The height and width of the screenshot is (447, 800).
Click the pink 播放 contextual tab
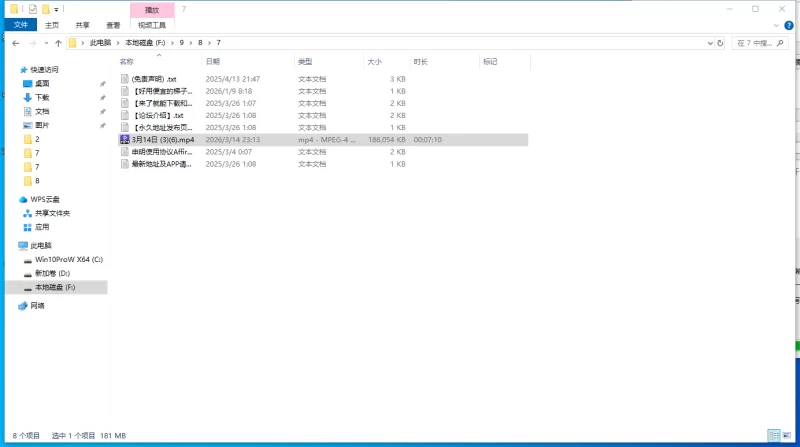tap(152, 10)
